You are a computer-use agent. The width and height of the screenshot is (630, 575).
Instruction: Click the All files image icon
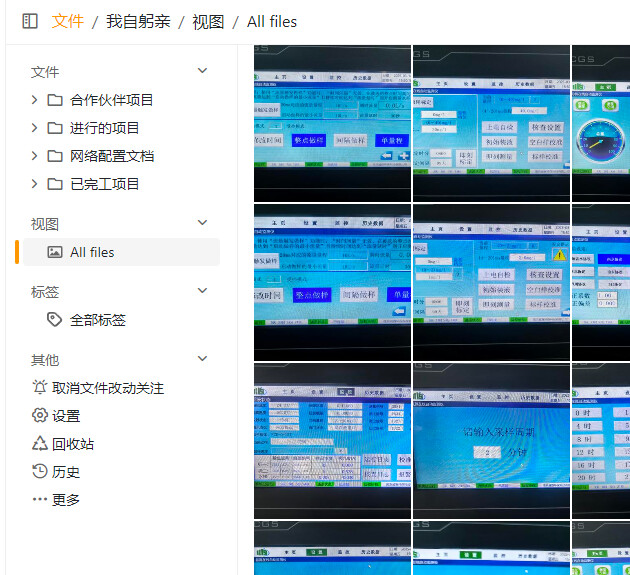pyautogui.click(x=55, y=252)
